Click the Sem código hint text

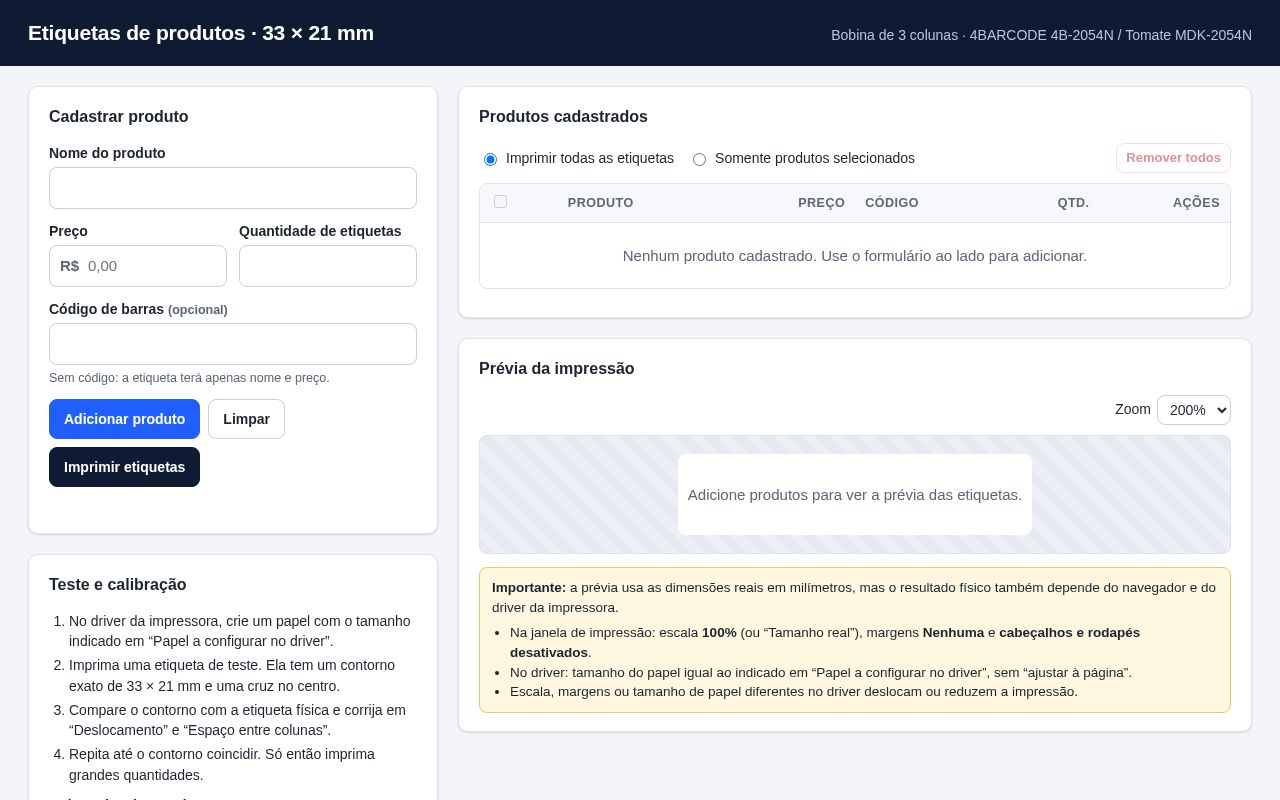(x=189, y=378)
